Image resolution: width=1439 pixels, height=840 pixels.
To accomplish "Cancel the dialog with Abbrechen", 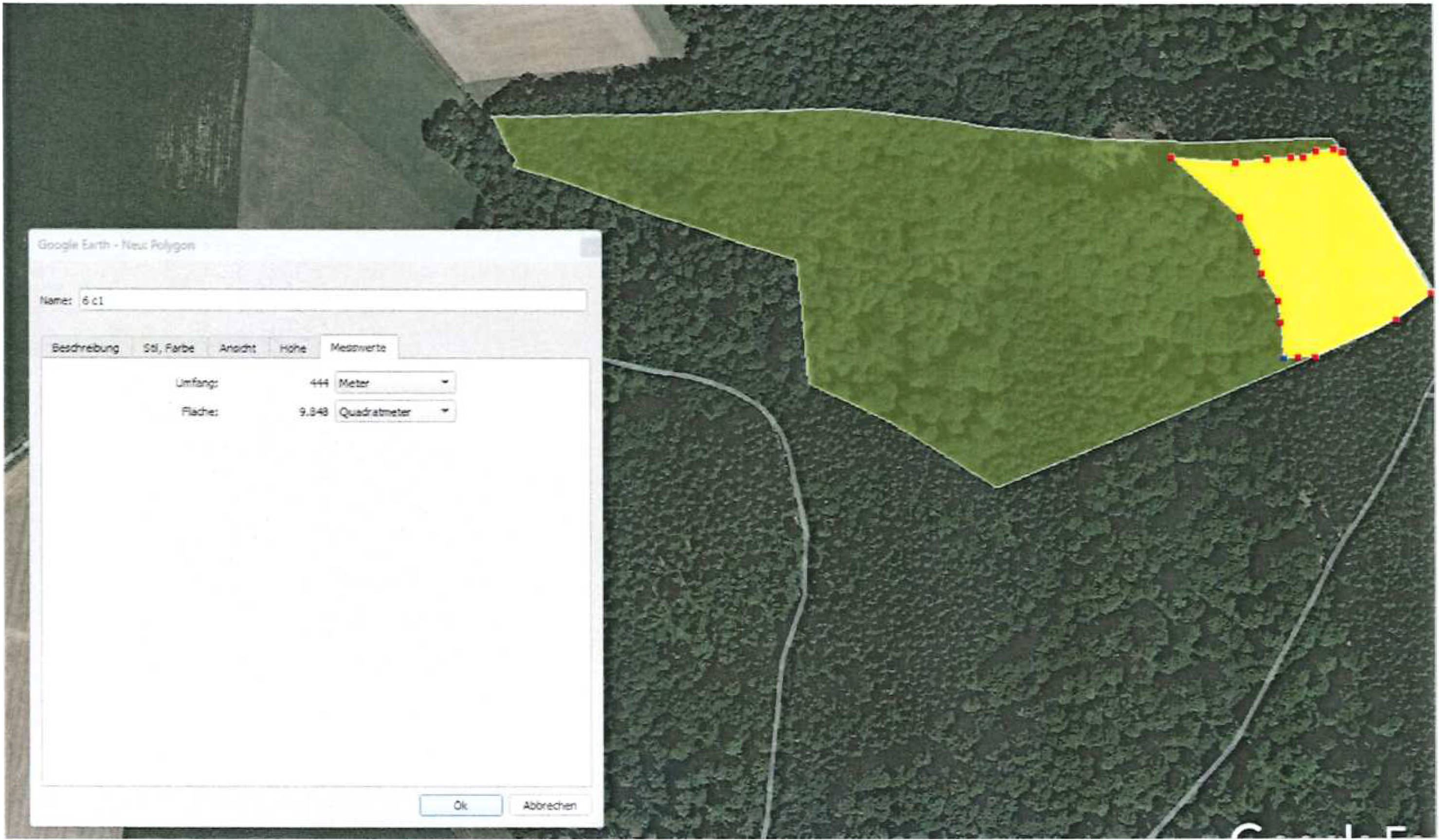I will click(550, 805).
